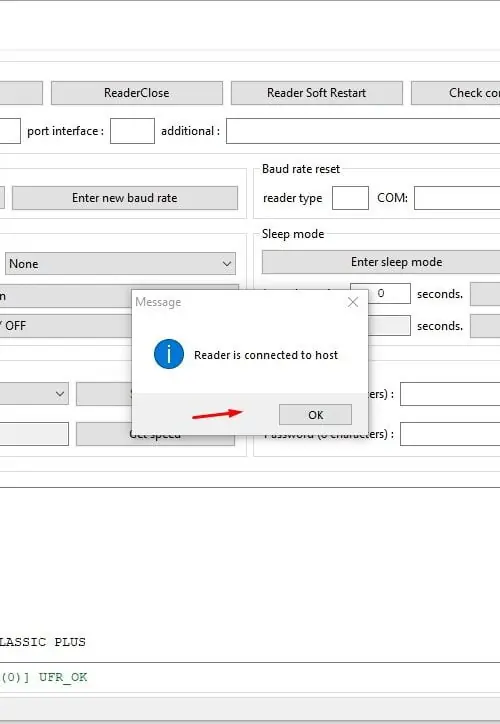The width and height of the screenshot is (500, 724).
Task: Click the Get speed button
Action: 155,434
